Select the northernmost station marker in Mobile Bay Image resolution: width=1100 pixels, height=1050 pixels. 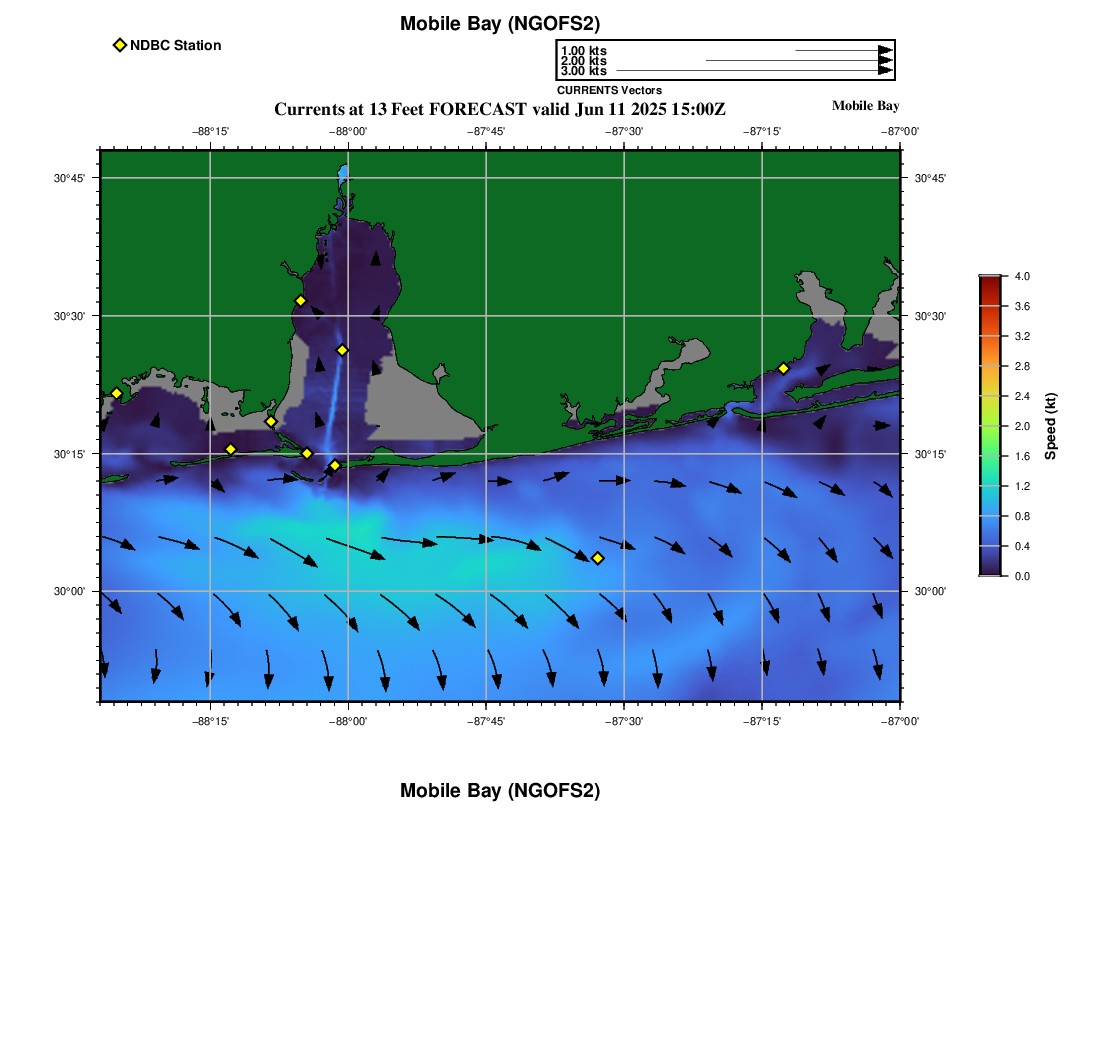pyautogui.click(x=300, y=301)
